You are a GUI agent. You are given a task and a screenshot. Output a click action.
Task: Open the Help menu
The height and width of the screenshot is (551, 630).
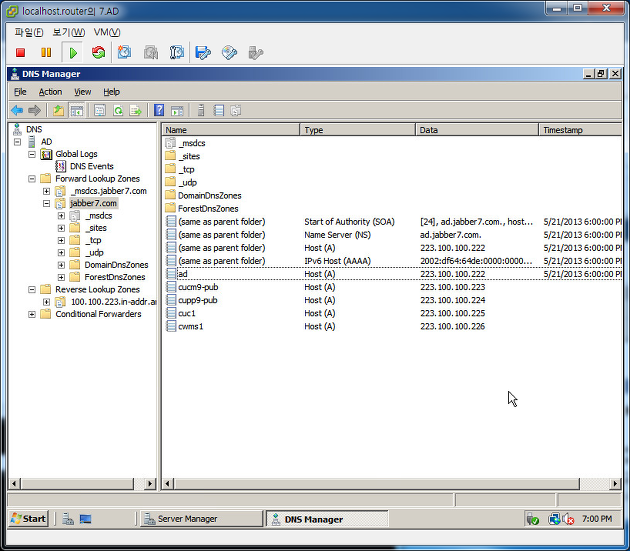(111, 92)
